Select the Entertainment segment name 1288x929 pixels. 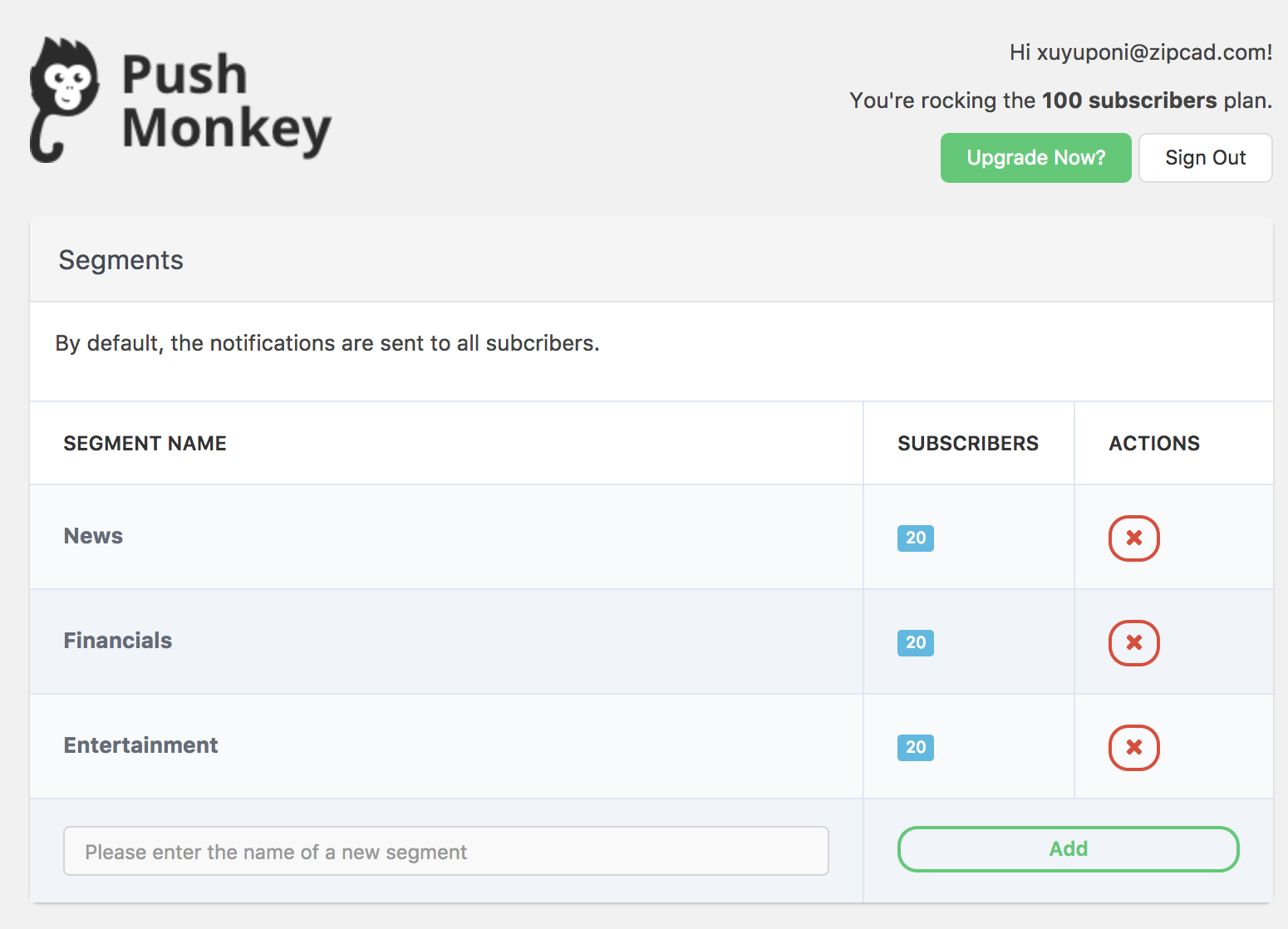141,745
